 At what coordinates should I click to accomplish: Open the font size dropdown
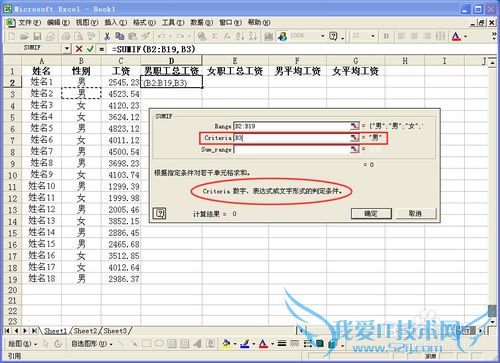373,36
